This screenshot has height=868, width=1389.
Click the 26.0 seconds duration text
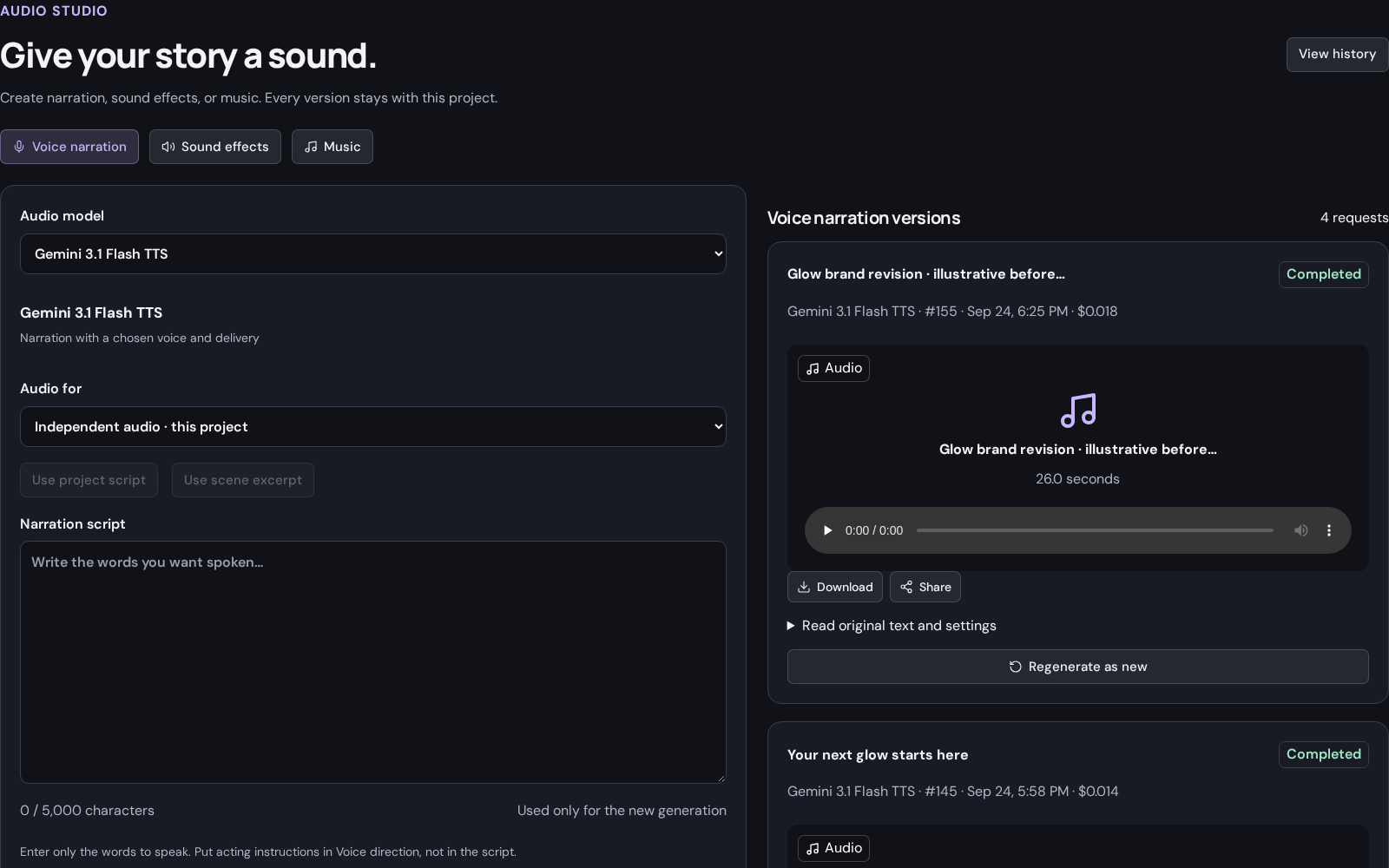1077,479
